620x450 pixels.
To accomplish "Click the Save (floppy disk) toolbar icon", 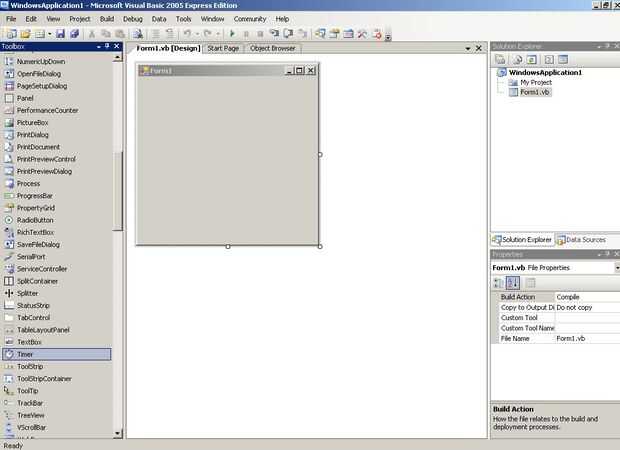I will (60, 34).
